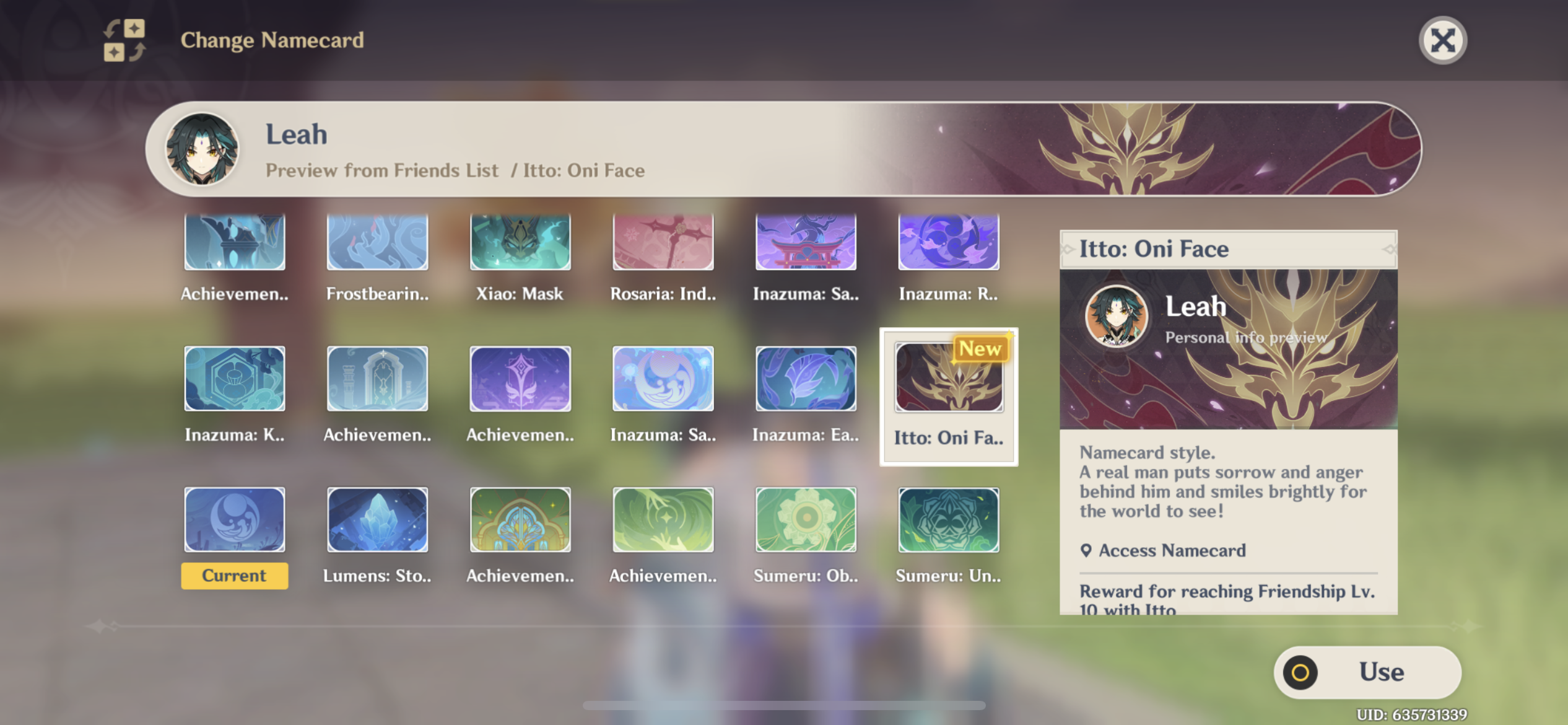Click the Use button
The width and height of the screenshot is (1568, 725).
(x=1367, y=672)
